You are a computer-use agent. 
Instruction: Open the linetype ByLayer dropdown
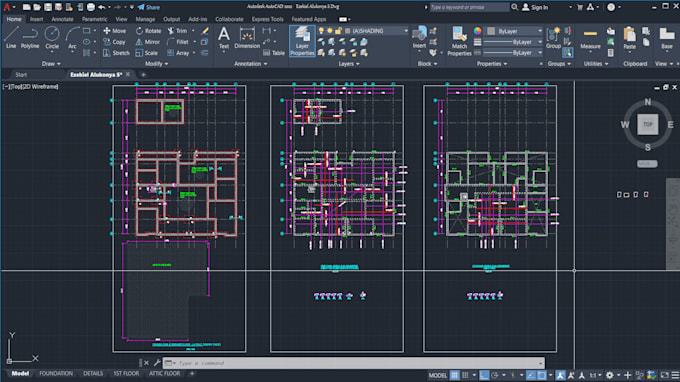(x=513, y=53)
